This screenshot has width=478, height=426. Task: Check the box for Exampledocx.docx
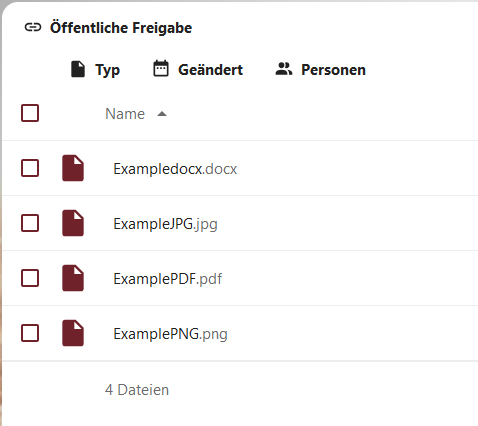(30, 168)
